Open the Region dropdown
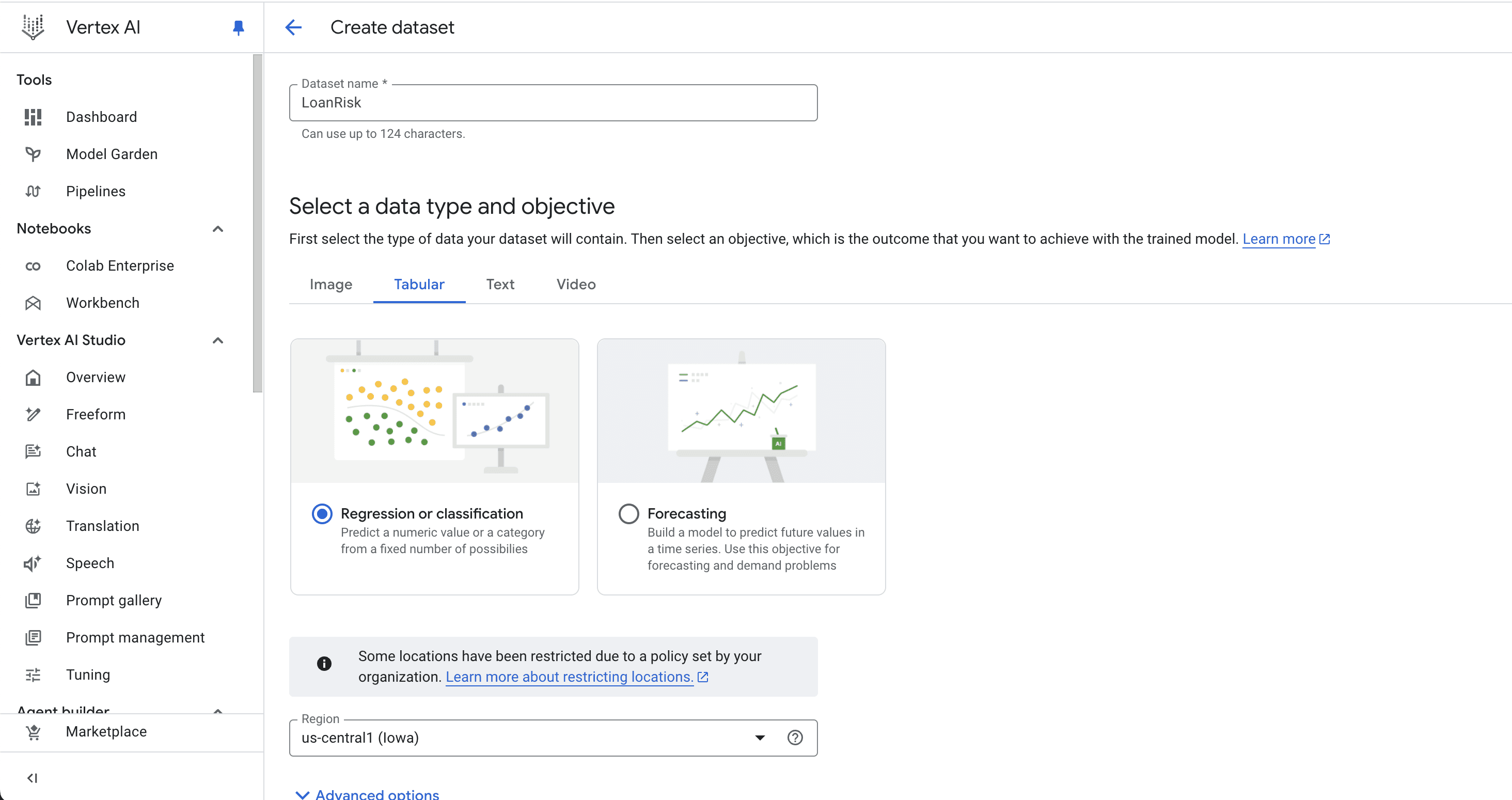The image size is (1512, 800). click(x=553, y=738)
